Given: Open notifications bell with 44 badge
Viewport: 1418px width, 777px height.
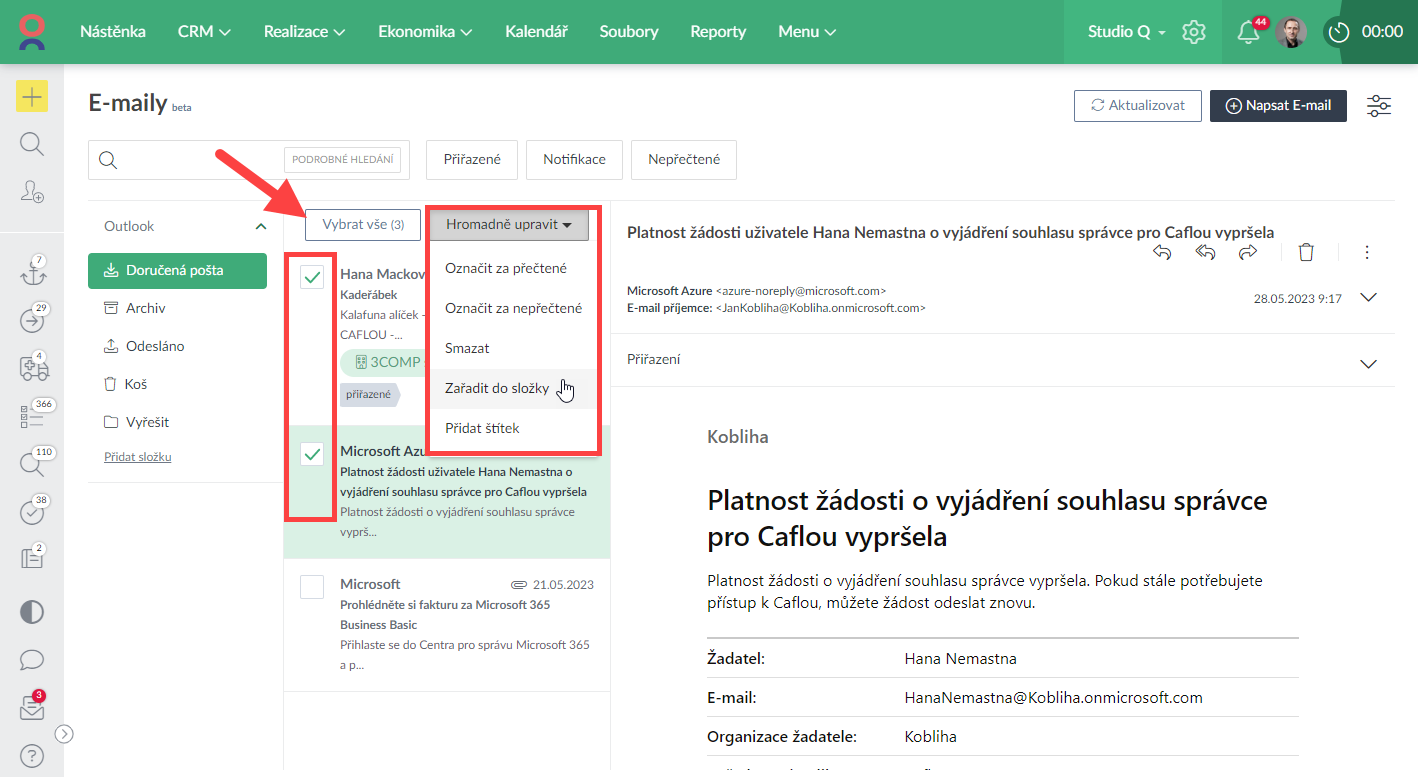Looking at the screenshot, I should [1249, 32].
